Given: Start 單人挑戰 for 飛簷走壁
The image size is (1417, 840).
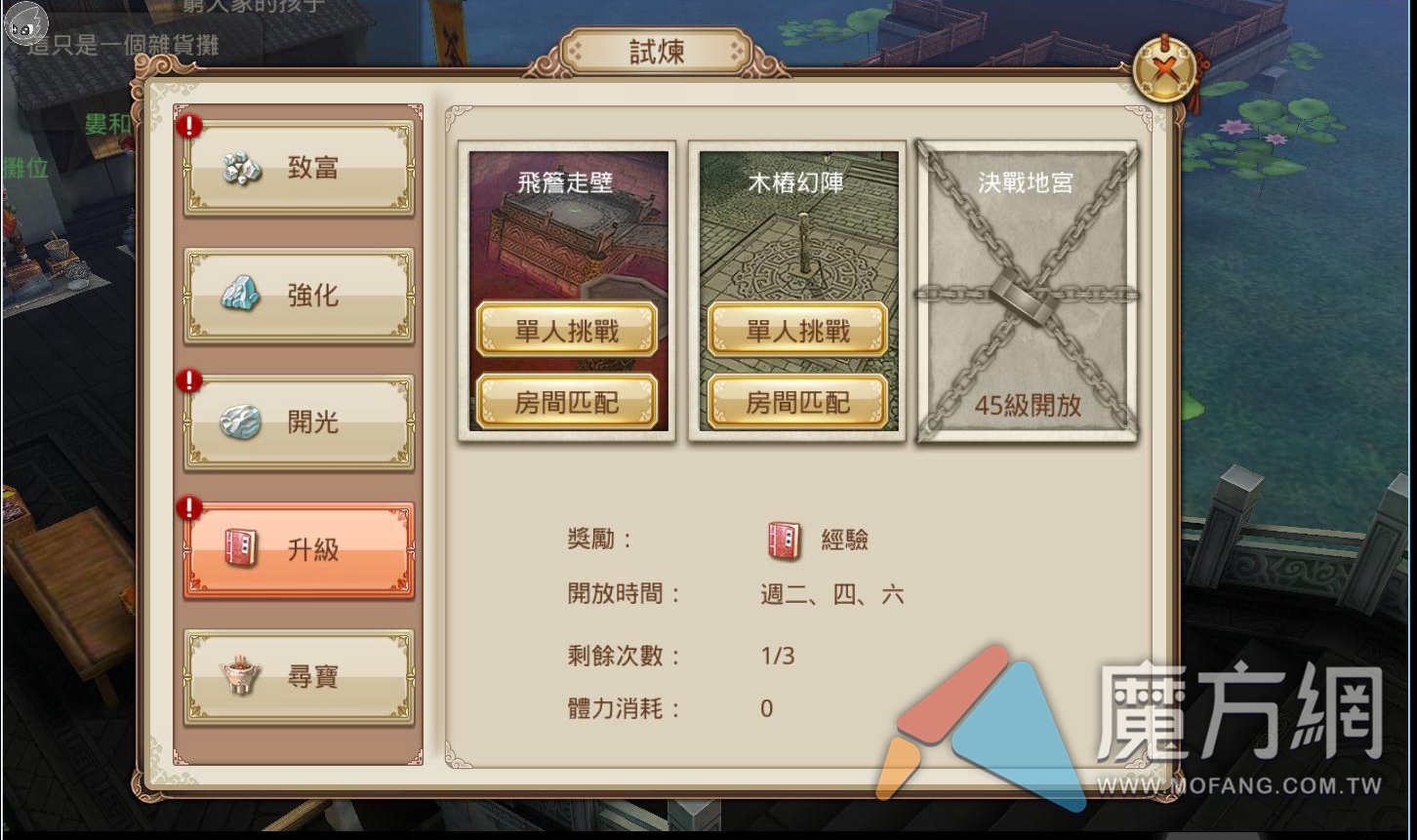Looking at the screenshot, I should [x=567, y=331].
